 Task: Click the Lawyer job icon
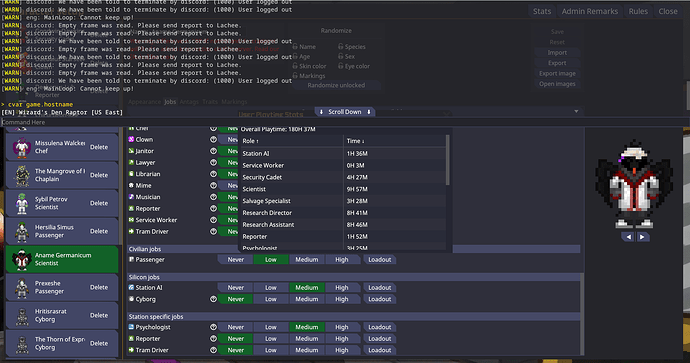[131, 162]
